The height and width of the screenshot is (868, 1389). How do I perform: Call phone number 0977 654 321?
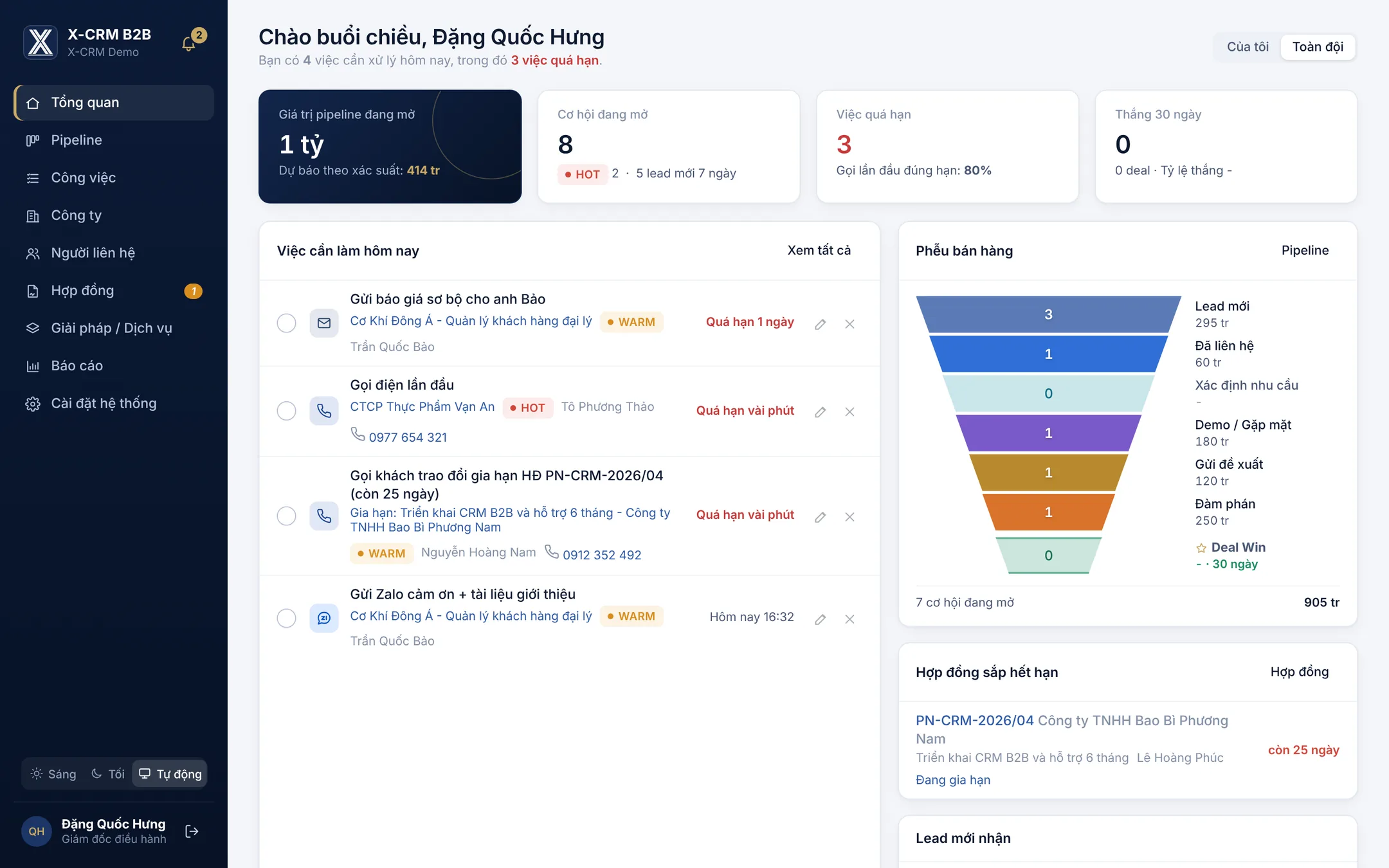point(408,437)
